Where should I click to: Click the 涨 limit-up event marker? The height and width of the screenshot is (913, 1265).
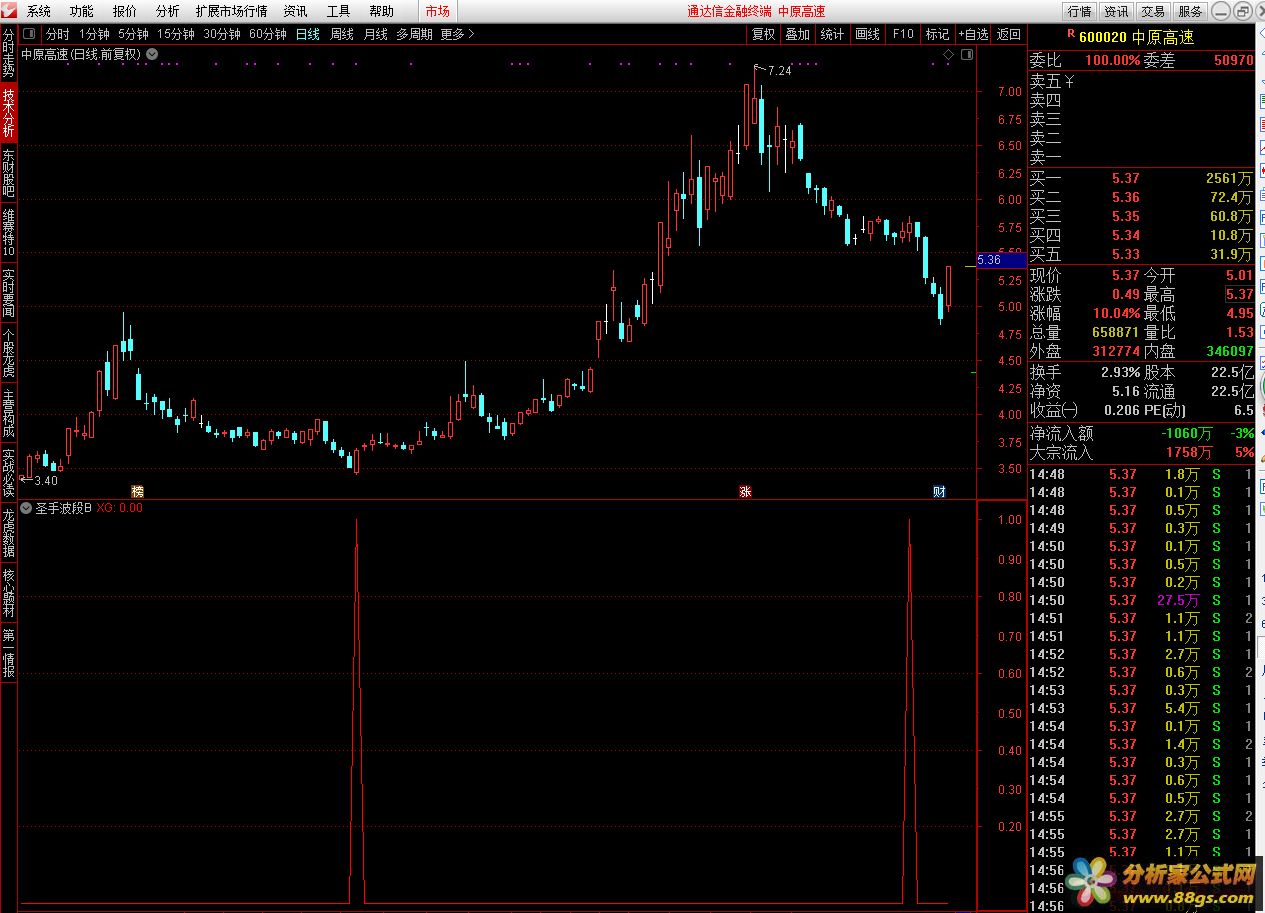point(745,491)
